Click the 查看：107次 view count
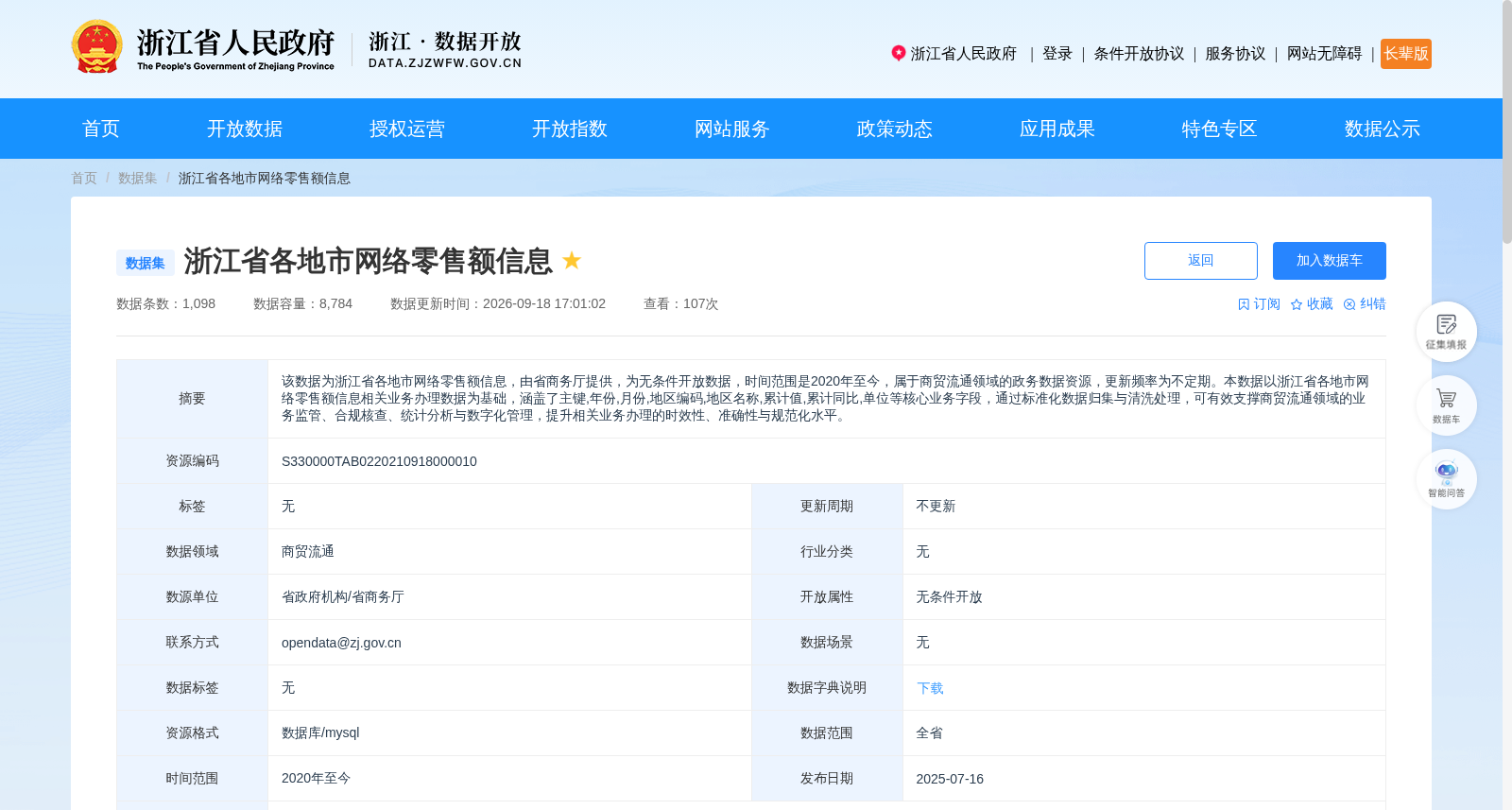Viewport: 1512px width, 810px height. 680,304
